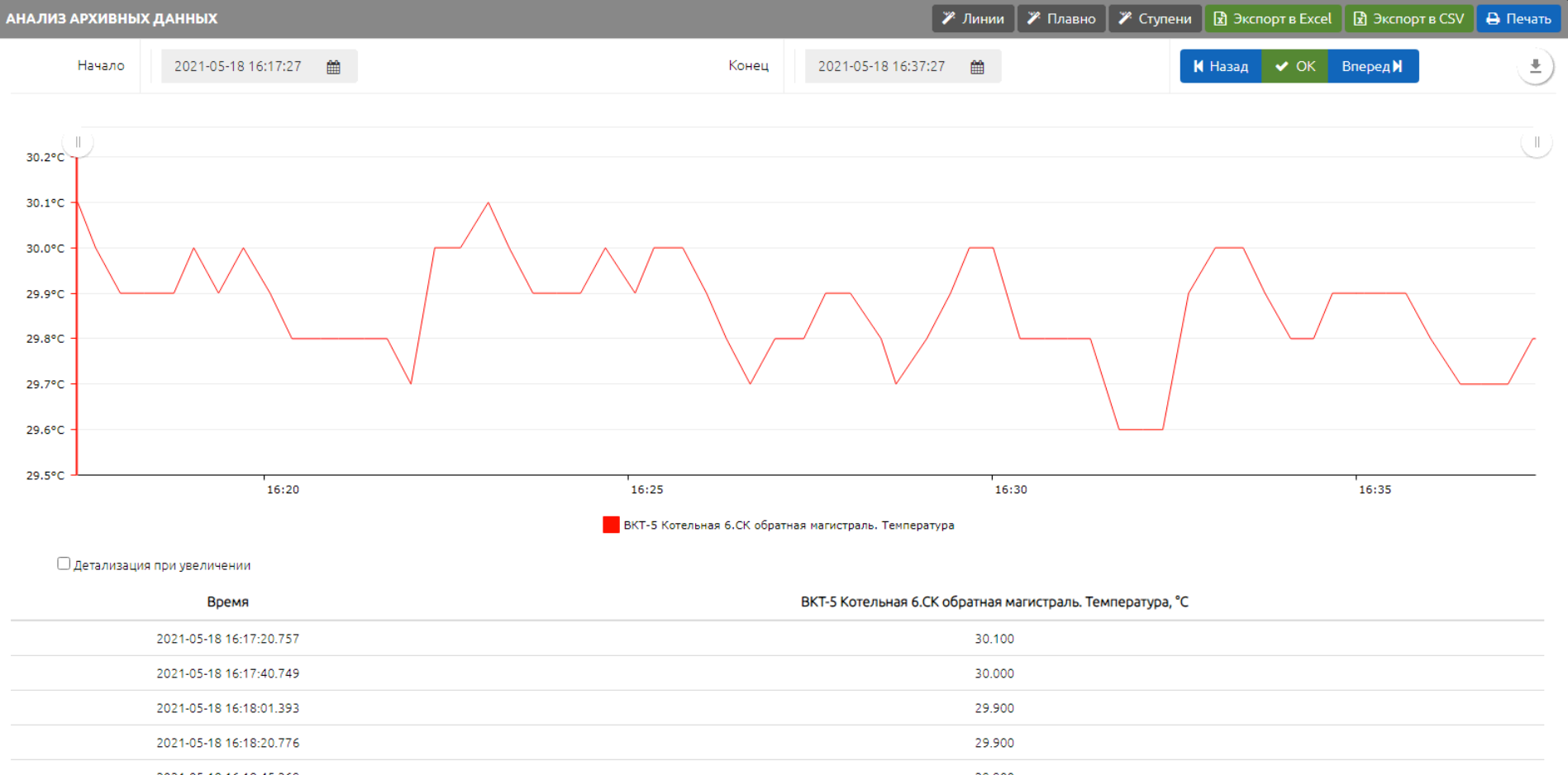1568x775 pixels.
Task: Click the left chart range slider handle
Action: (x=78, y=142)
